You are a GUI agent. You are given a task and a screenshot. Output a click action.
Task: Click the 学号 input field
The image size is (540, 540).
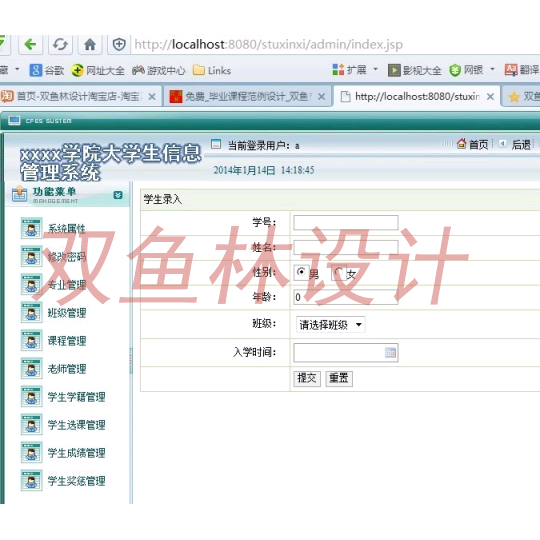click(x=346, y=222)
